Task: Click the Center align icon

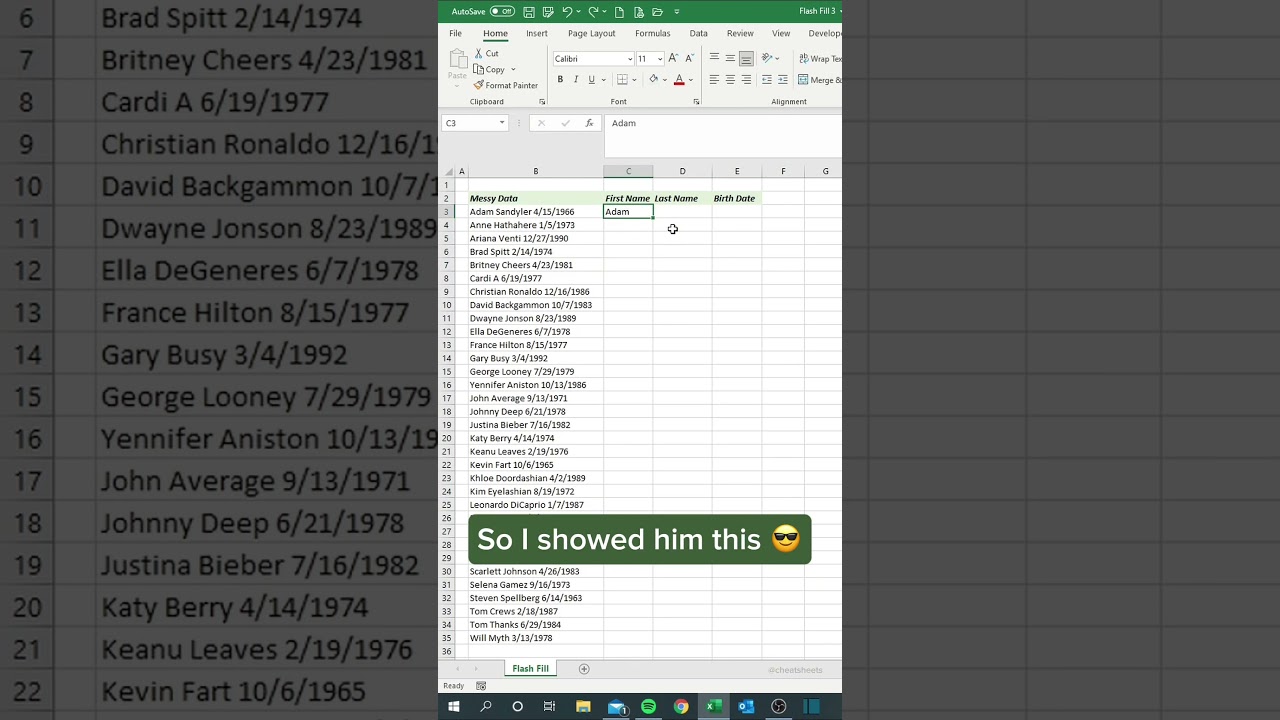Action: pyautogui.click(x=730, y=80)
